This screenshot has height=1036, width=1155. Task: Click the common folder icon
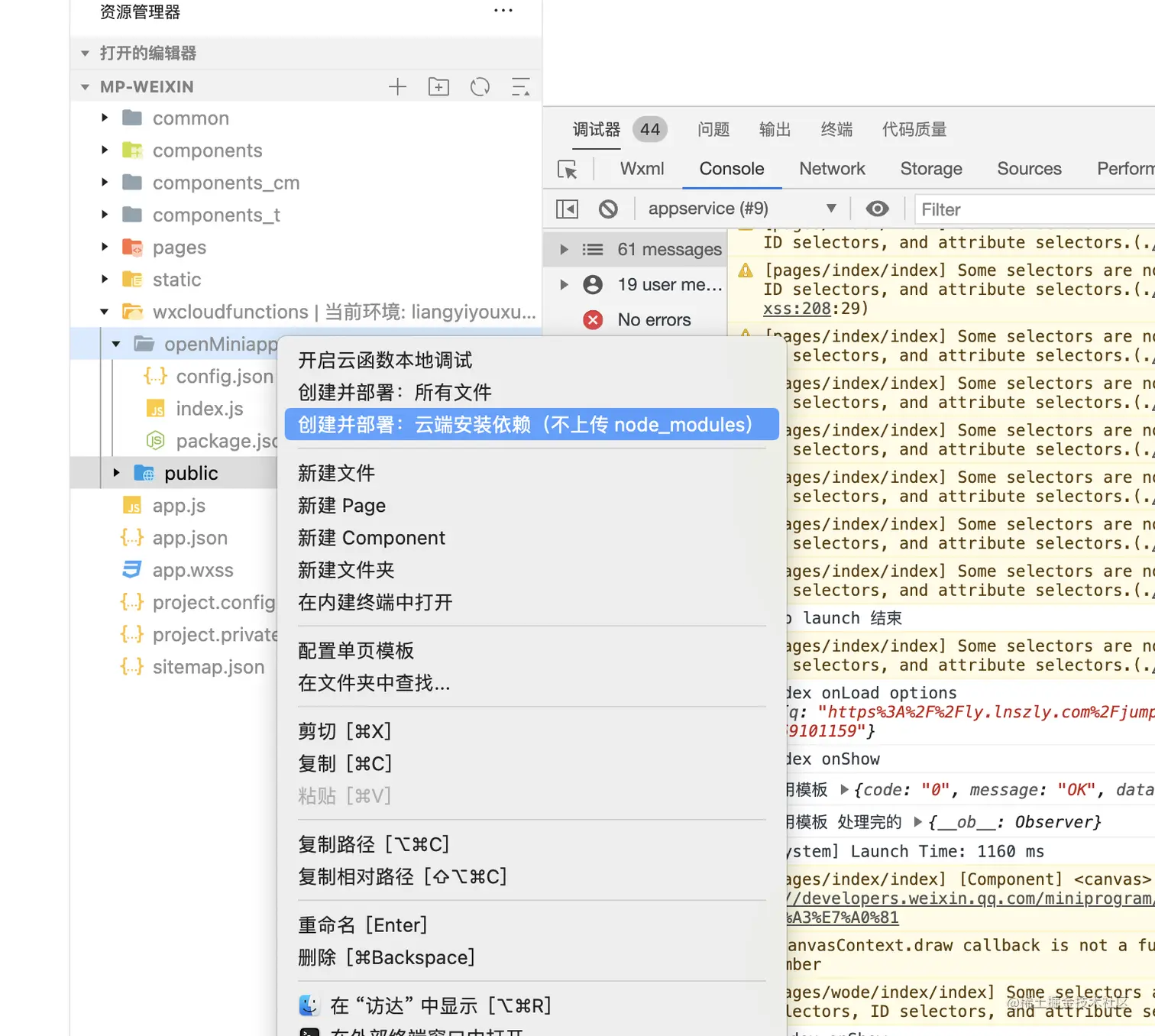[x=132, y=118]
